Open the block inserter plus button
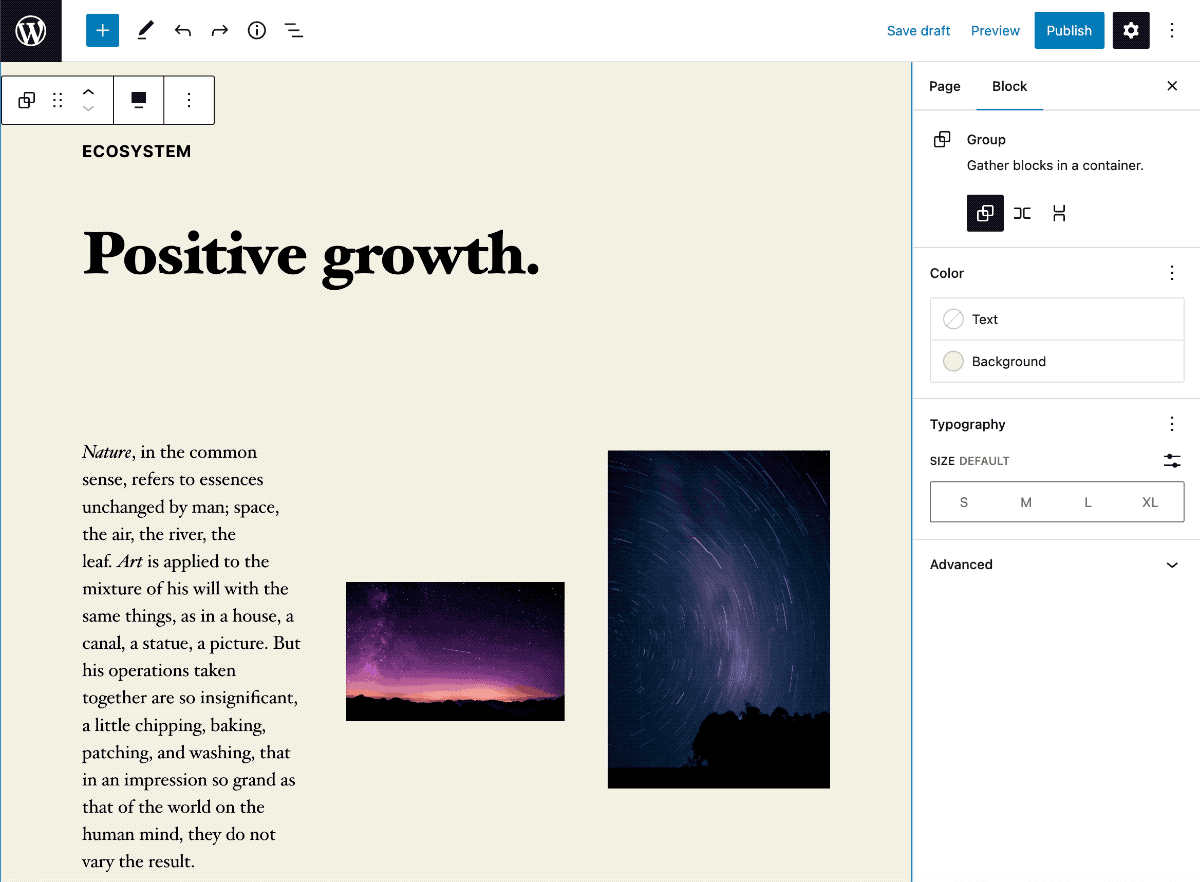 tap(102, 31)
